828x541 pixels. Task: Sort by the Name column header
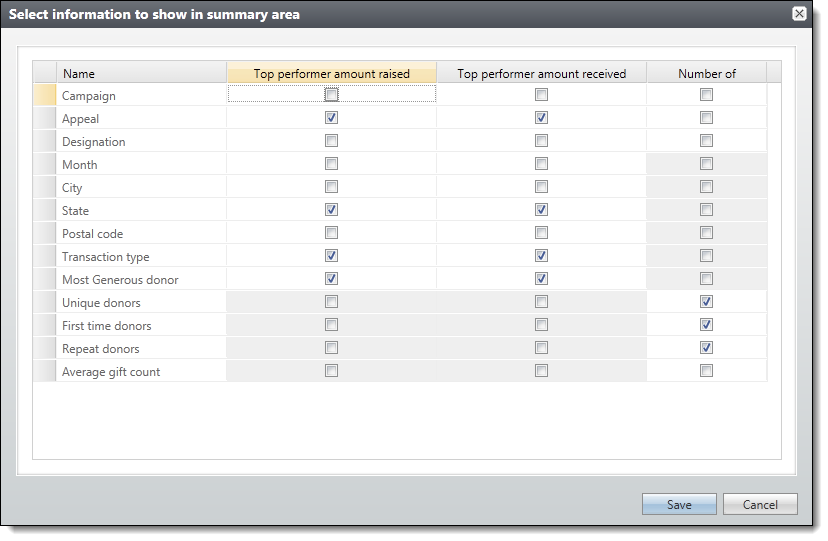(140, 73)
